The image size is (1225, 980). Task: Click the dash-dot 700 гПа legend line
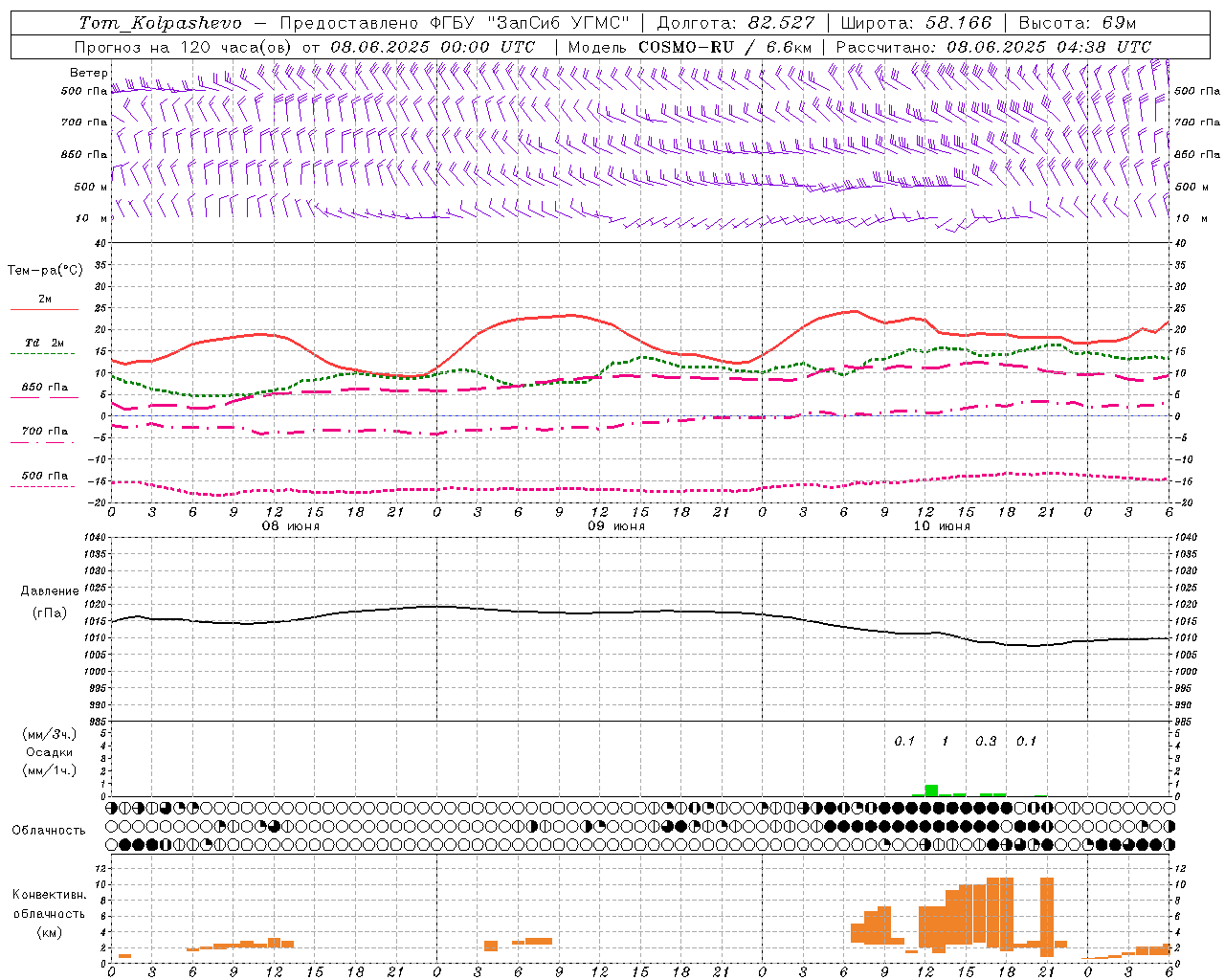42,442
